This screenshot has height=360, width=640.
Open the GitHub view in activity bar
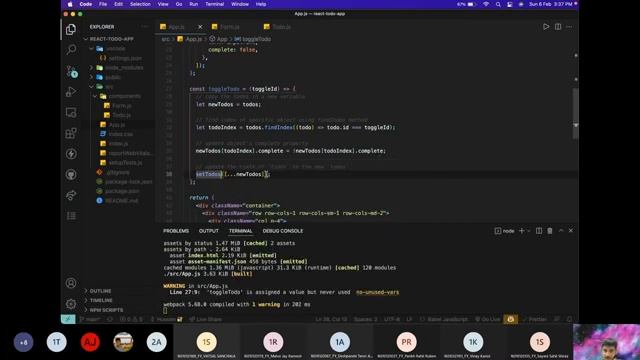(71, 175)
